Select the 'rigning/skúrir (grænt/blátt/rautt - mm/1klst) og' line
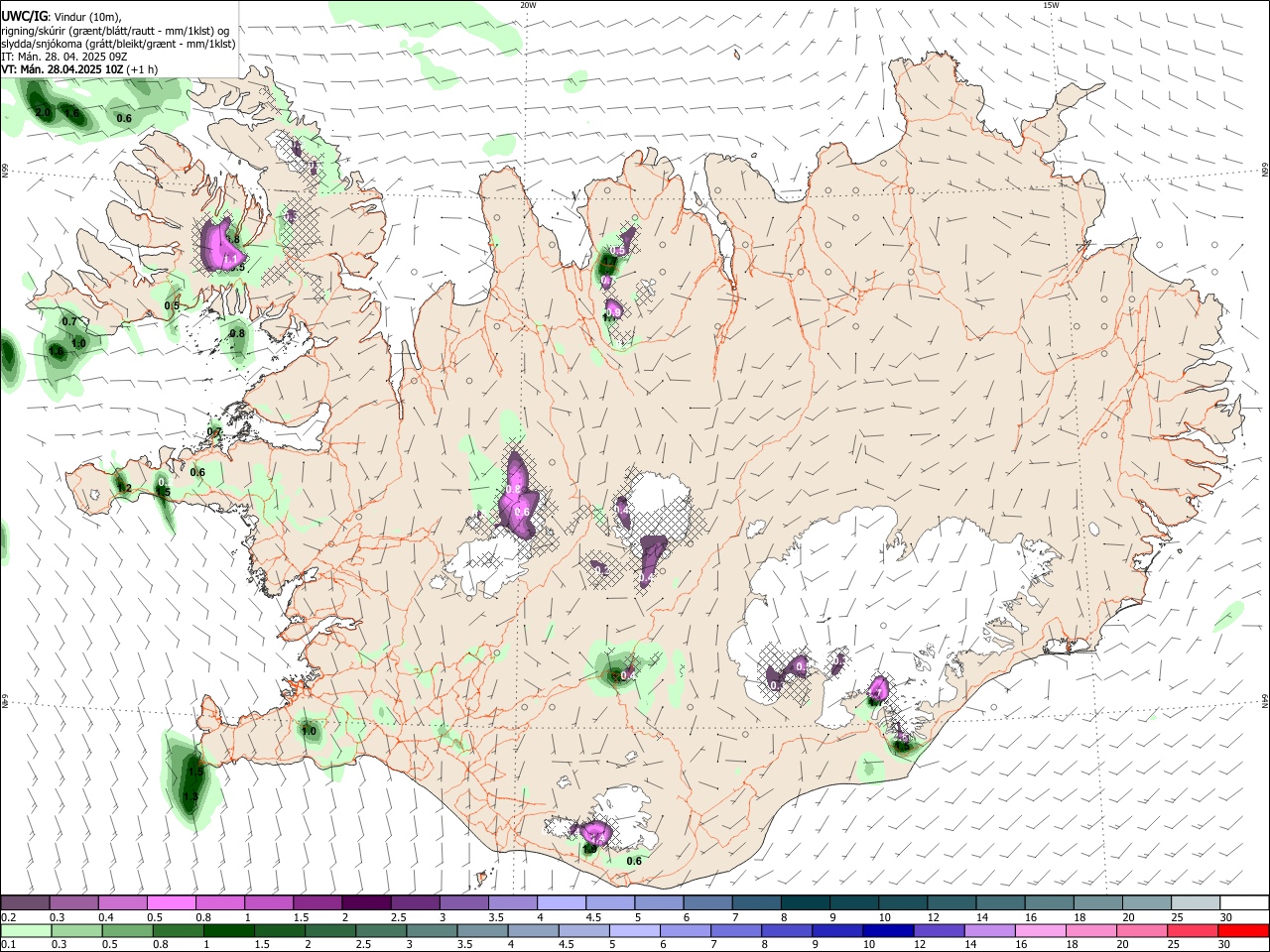Image resolution: width=1270 pixels, height=952 pixels. [x=115, y=31]
